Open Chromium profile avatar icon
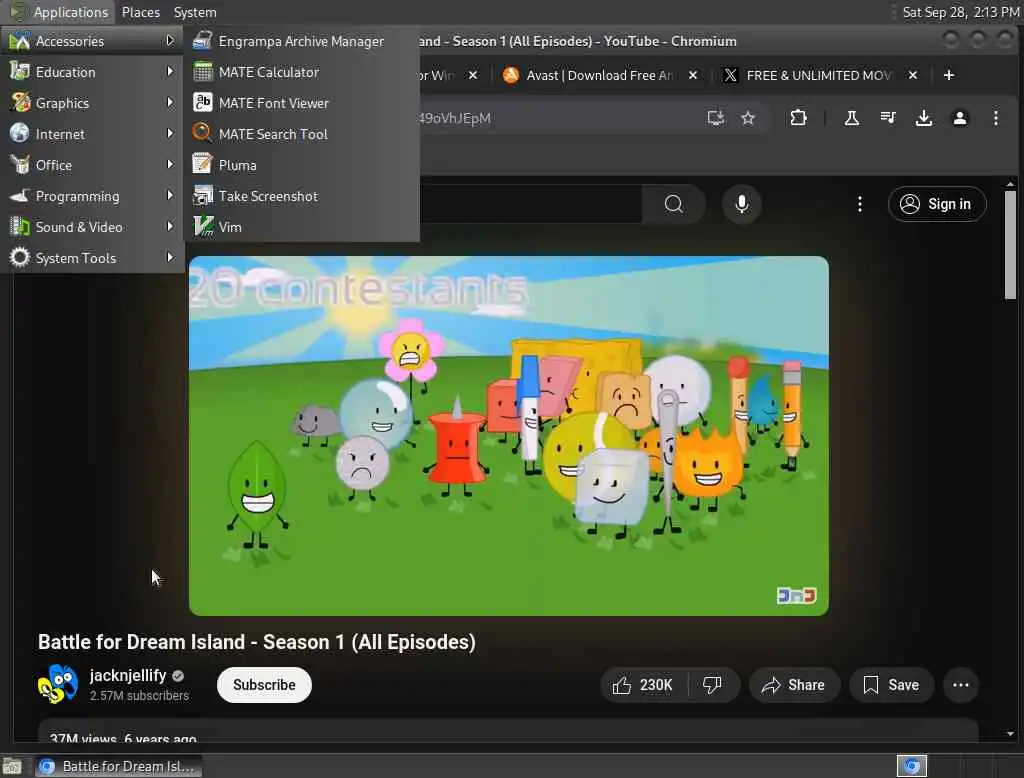 (959, 118)
